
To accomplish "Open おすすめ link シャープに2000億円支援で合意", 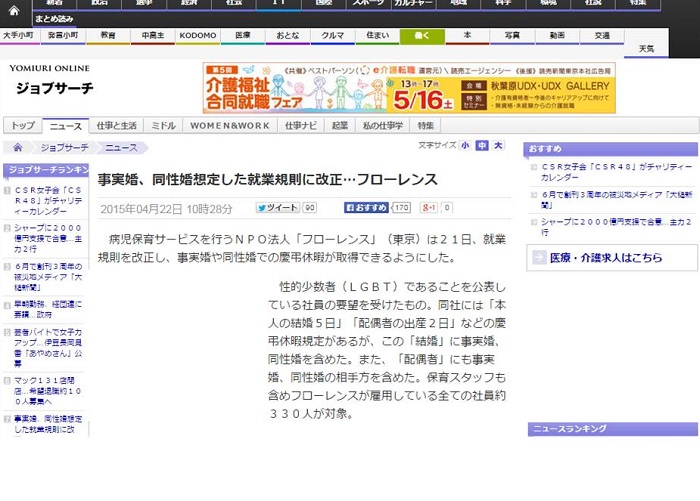I will pos(616,227).
